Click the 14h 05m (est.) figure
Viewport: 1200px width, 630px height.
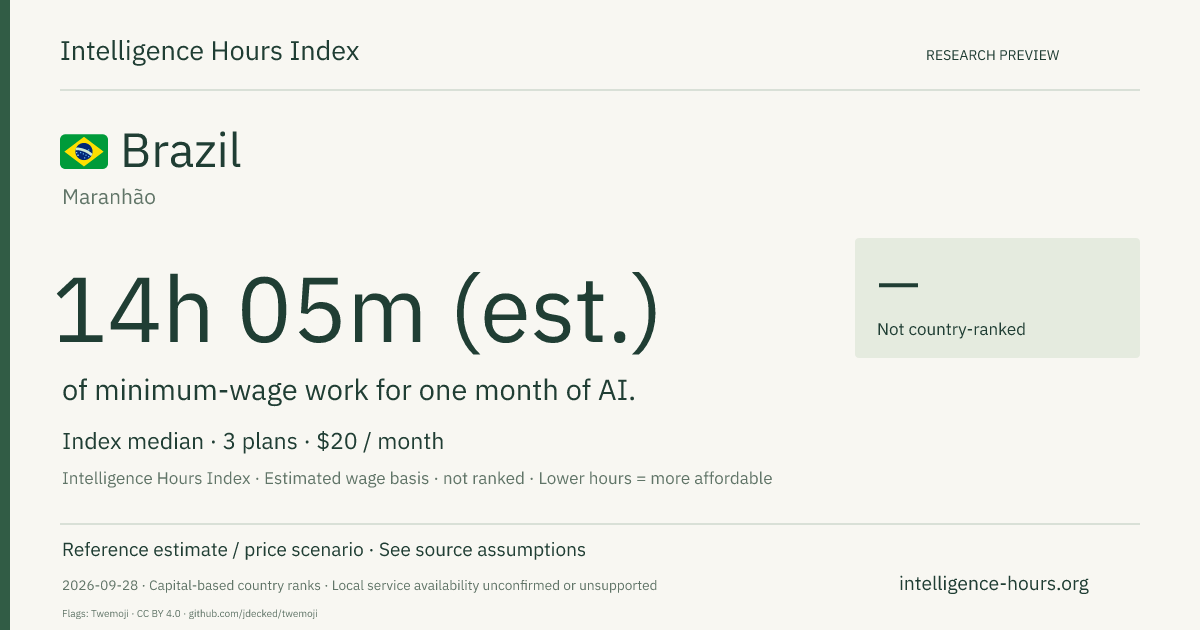pos(358,310)
